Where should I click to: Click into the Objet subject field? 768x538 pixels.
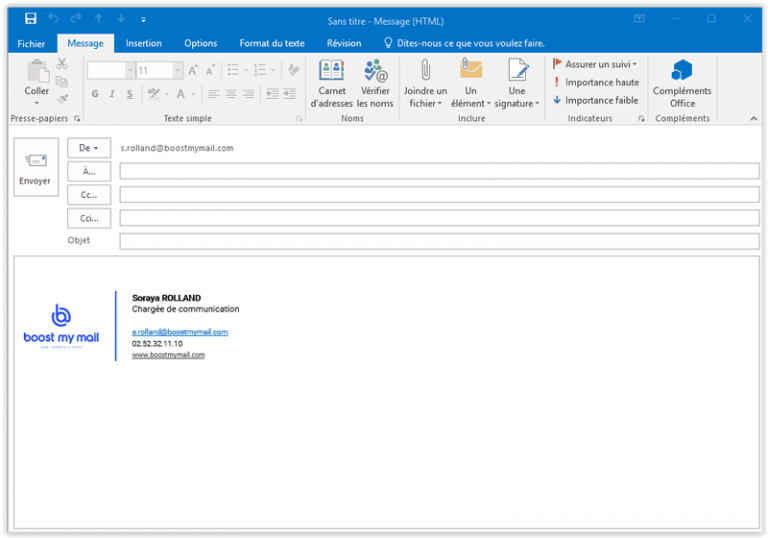(439, 241)
